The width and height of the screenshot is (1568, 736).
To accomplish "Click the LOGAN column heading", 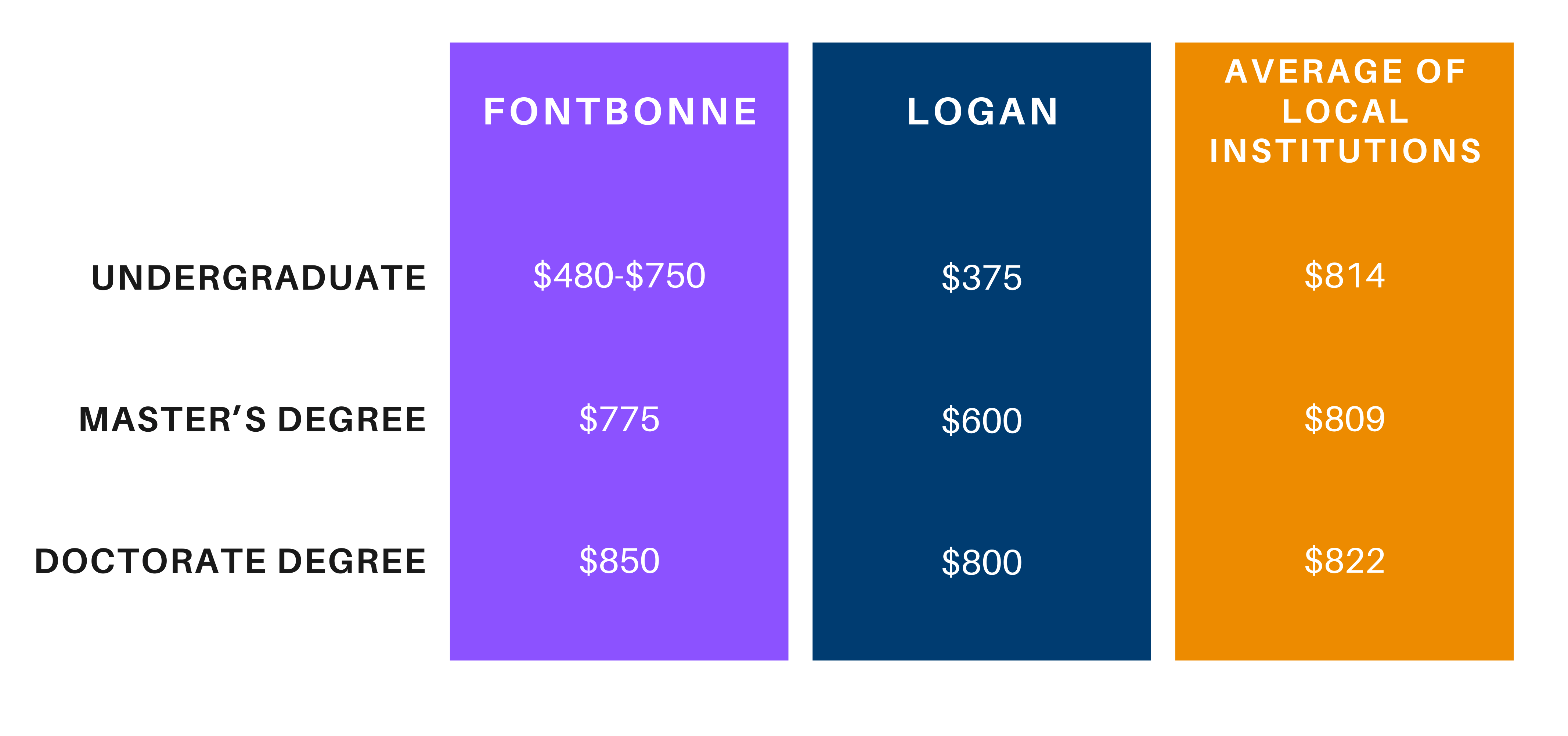I will pos(982,112).
